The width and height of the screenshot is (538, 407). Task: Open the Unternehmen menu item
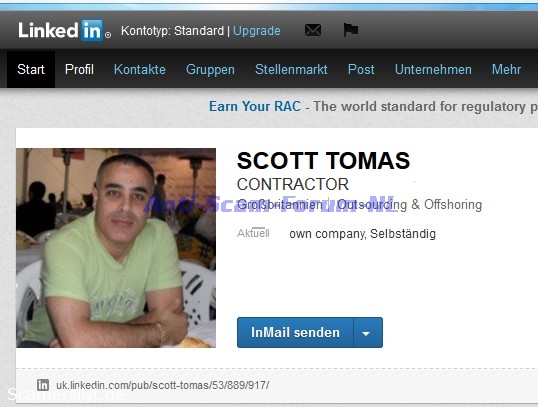click(433, 69)
